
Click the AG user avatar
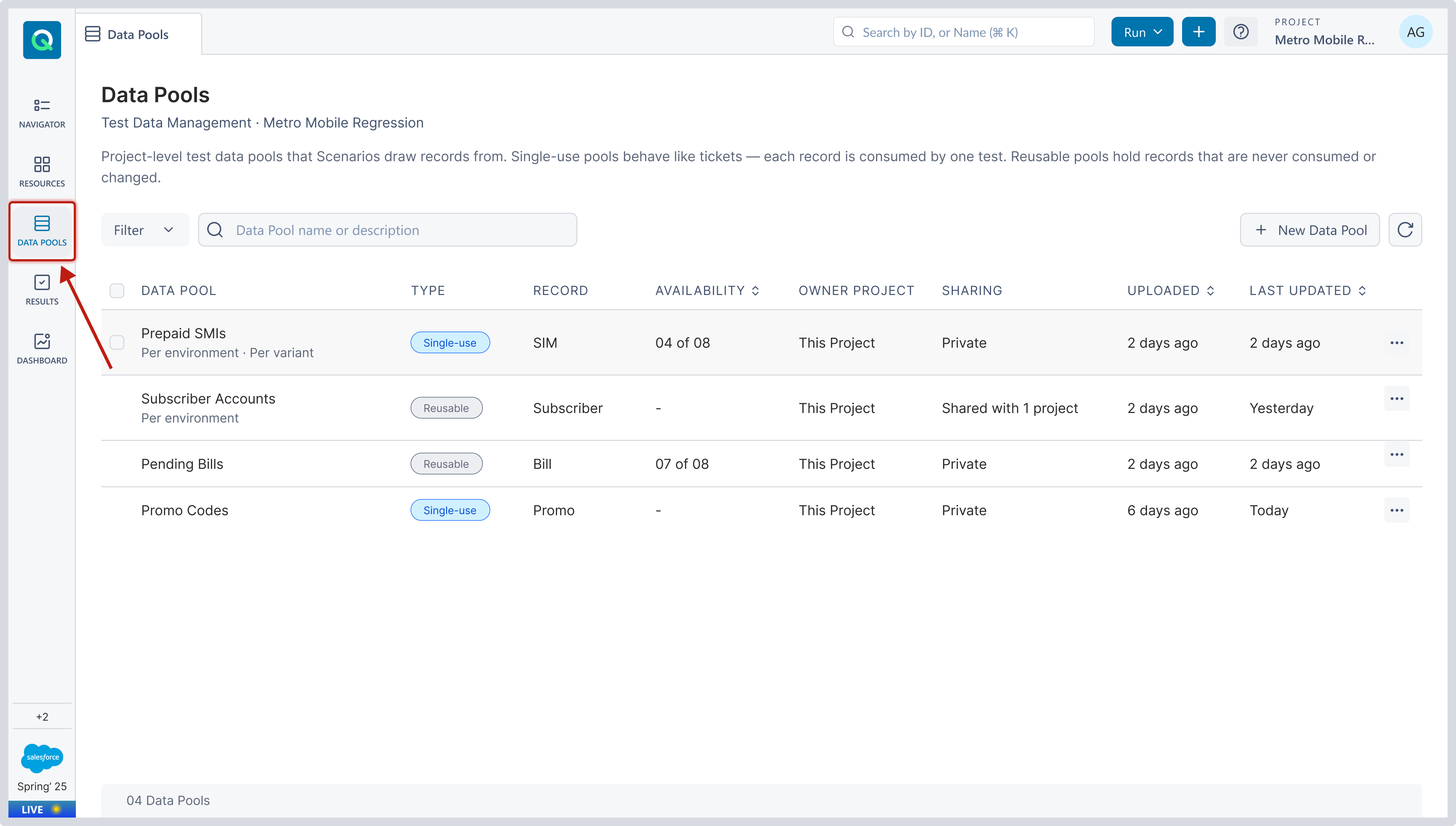1415,32
